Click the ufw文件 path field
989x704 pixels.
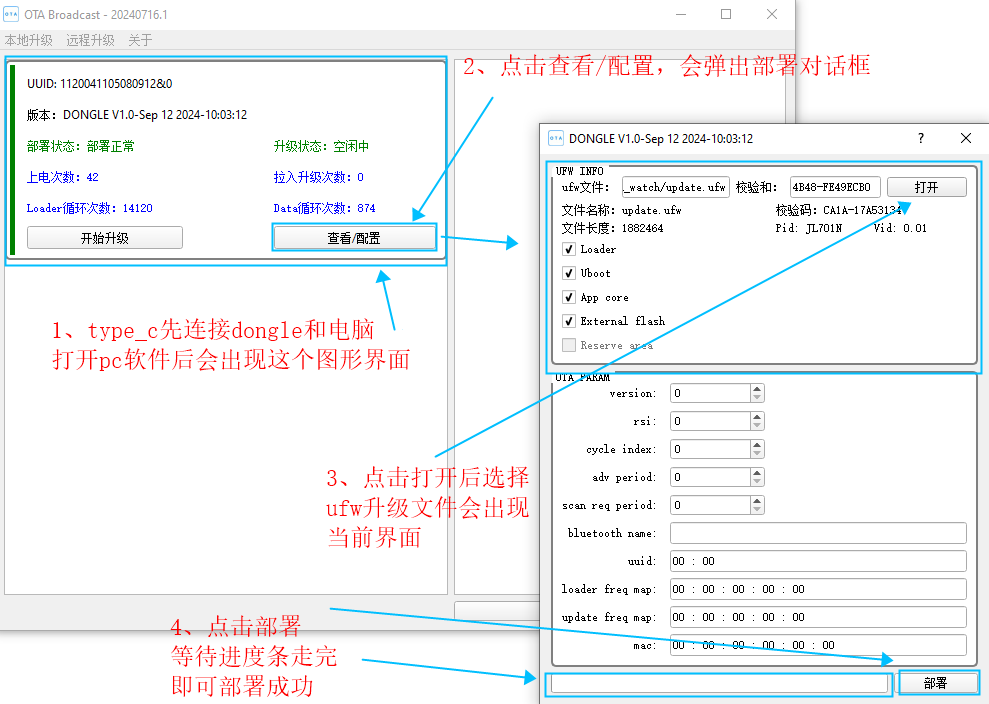[676, 187]
